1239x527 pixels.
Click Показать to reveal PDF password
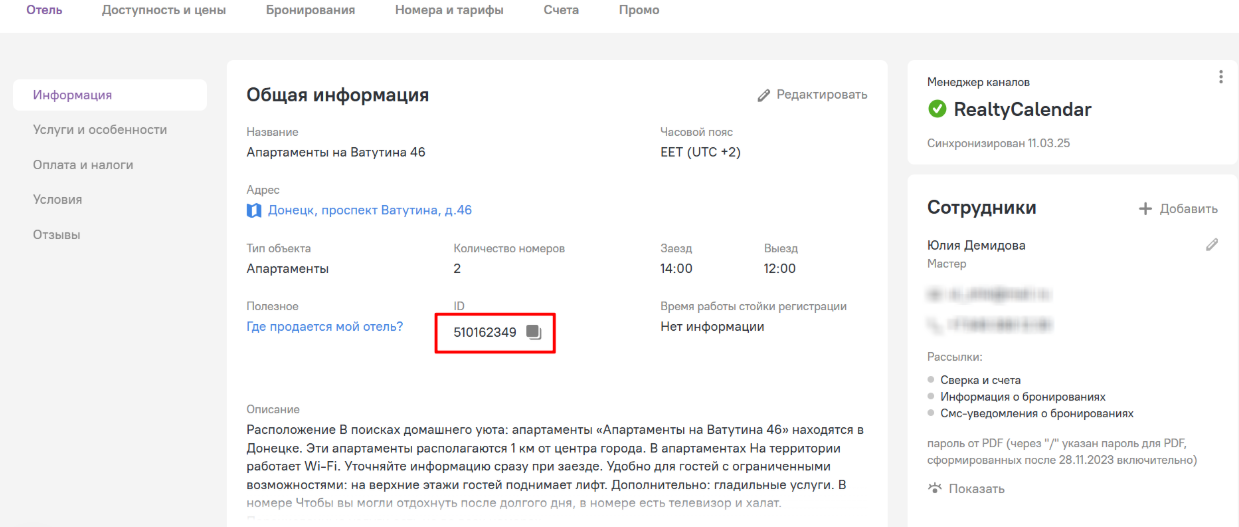pyautogui.click(x=976, y=489)
